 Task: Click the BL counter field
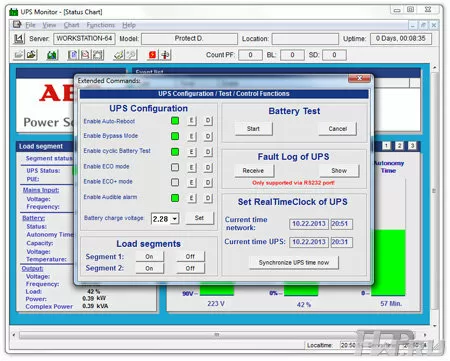[x=292, y=55]
